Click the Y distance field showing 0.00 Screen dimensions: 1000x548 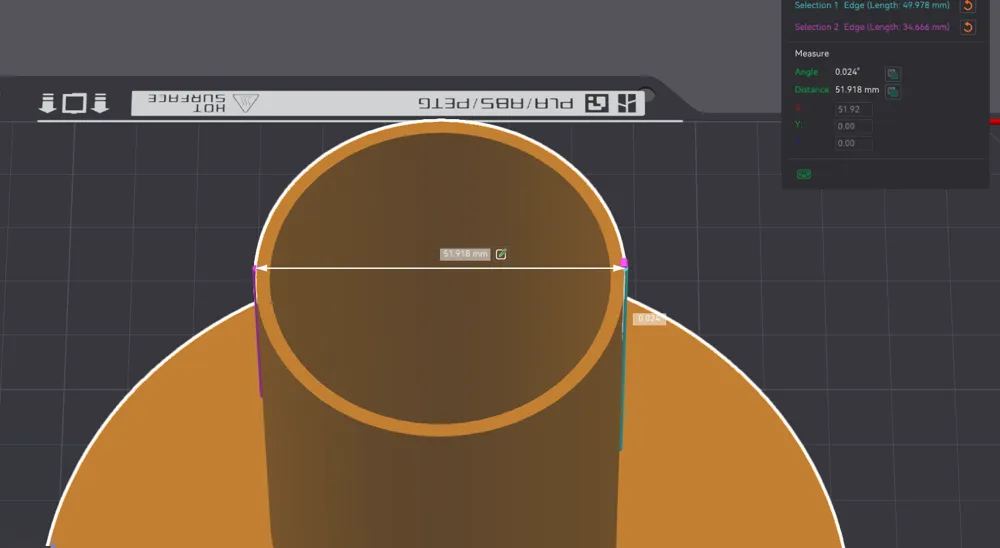tap(853, 126)
